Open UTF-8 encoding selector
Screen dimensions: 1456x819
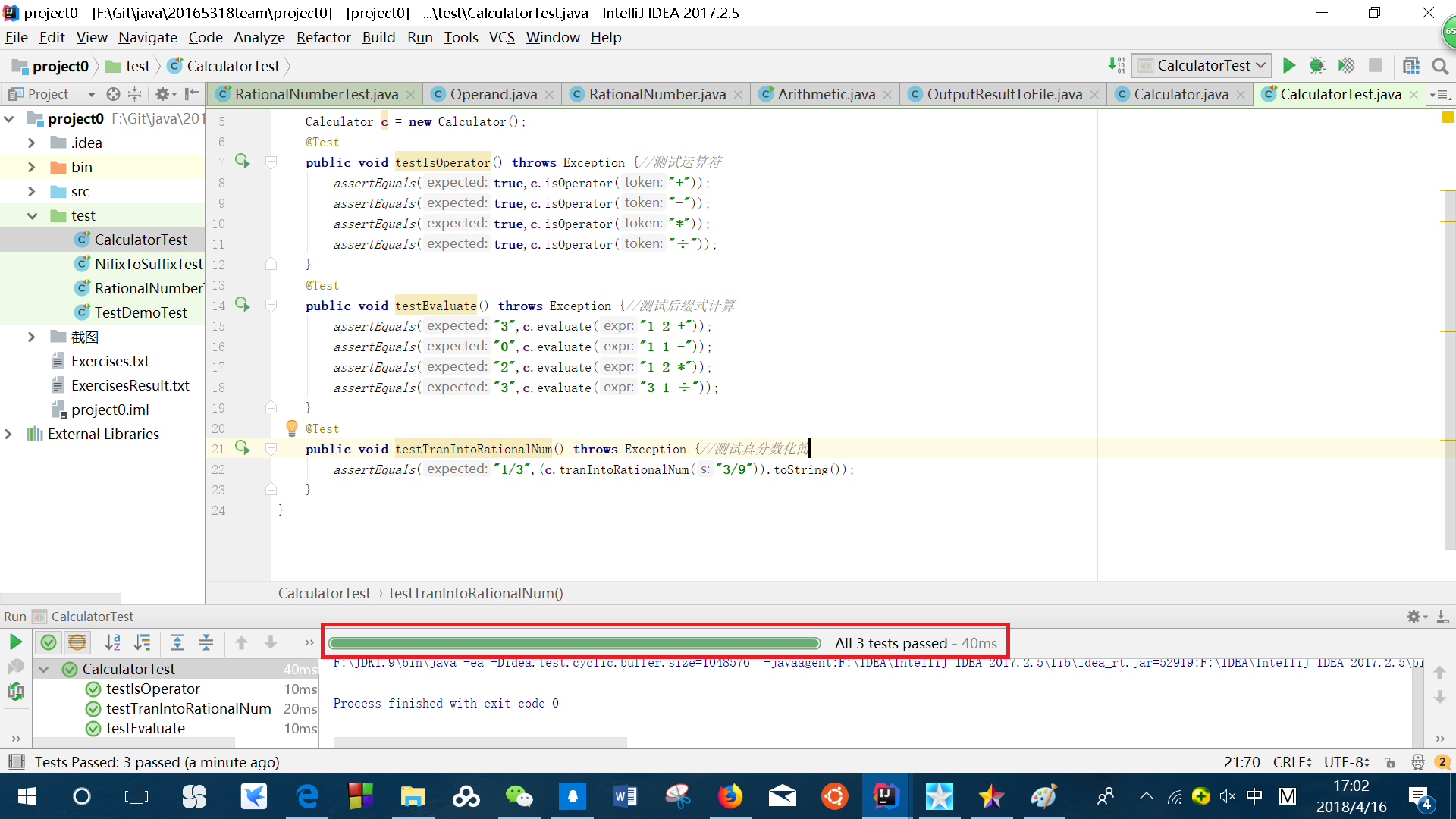click(x=1347, y=762)
